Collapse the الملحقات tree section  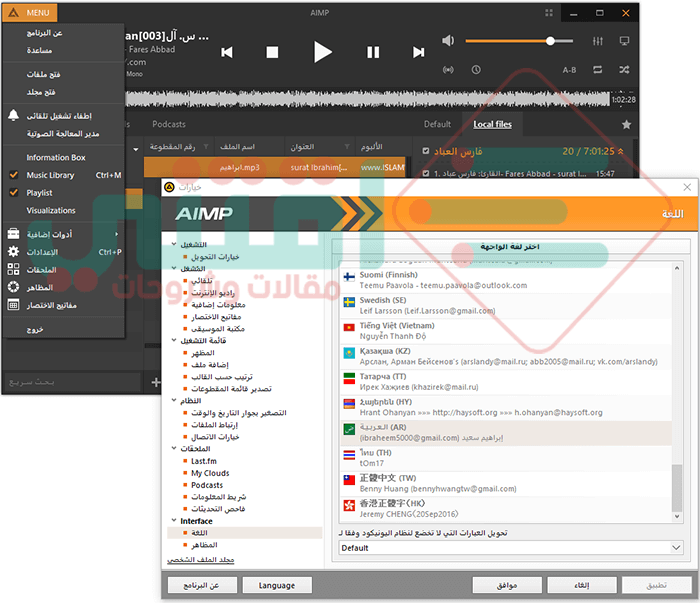tap(174, 448)
